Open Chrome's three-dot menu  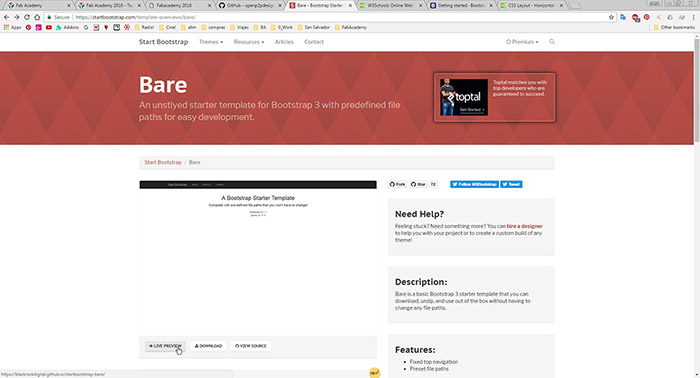694,17
